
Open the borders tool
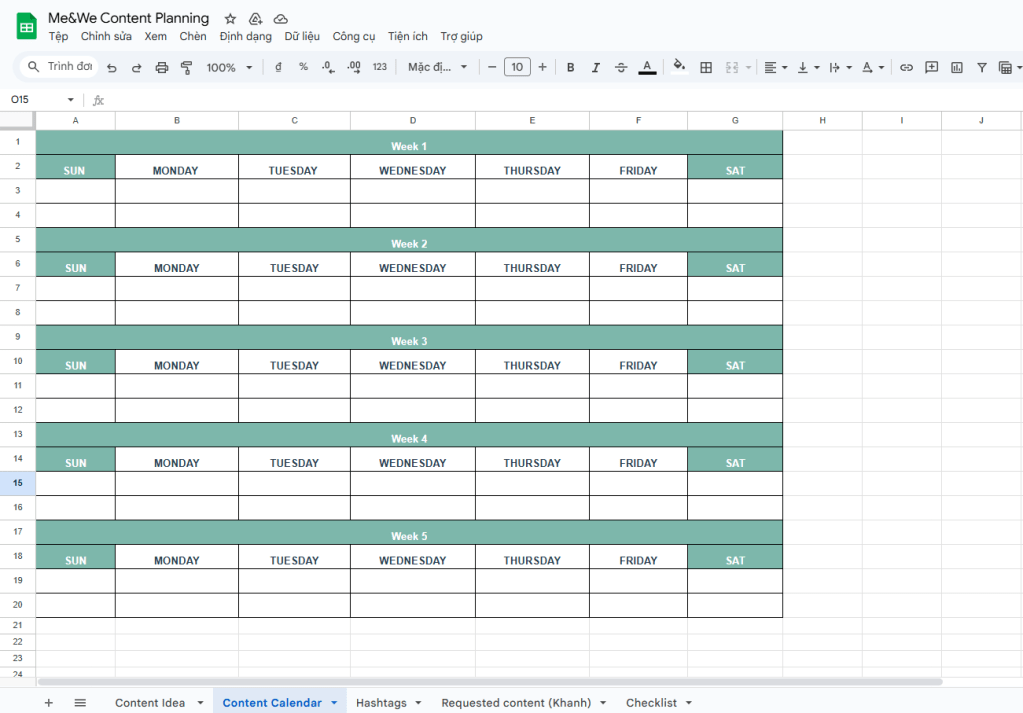click(706, 67)
